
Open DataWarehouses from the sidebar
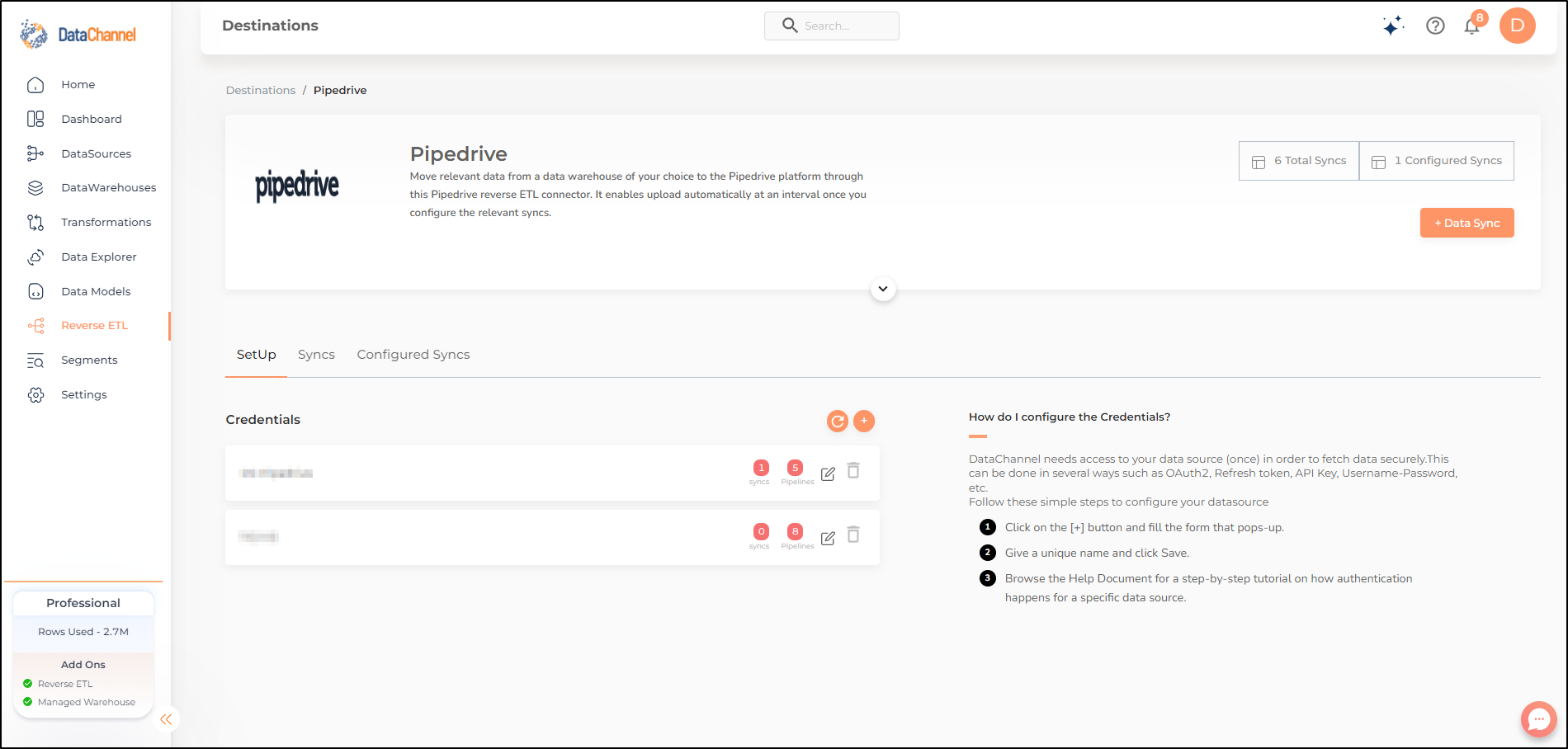coord(108,187)
